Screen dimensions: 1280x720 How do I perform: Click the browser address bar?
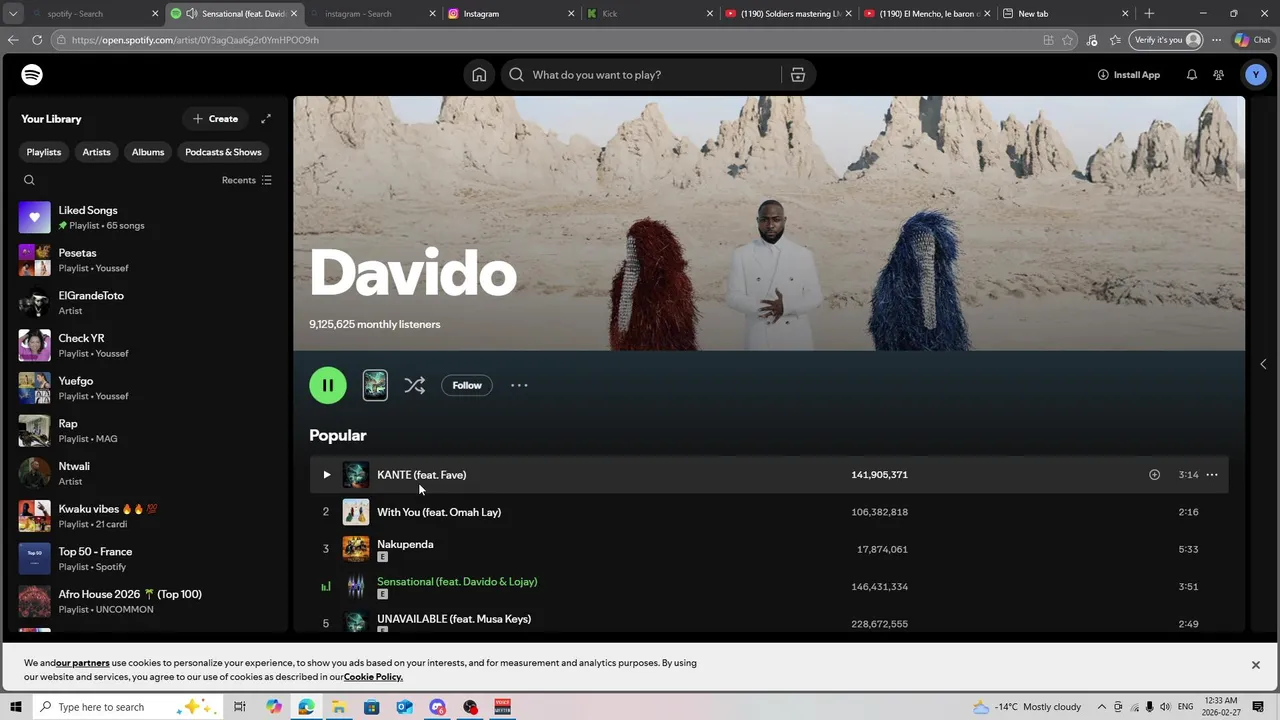pos(550,40)
